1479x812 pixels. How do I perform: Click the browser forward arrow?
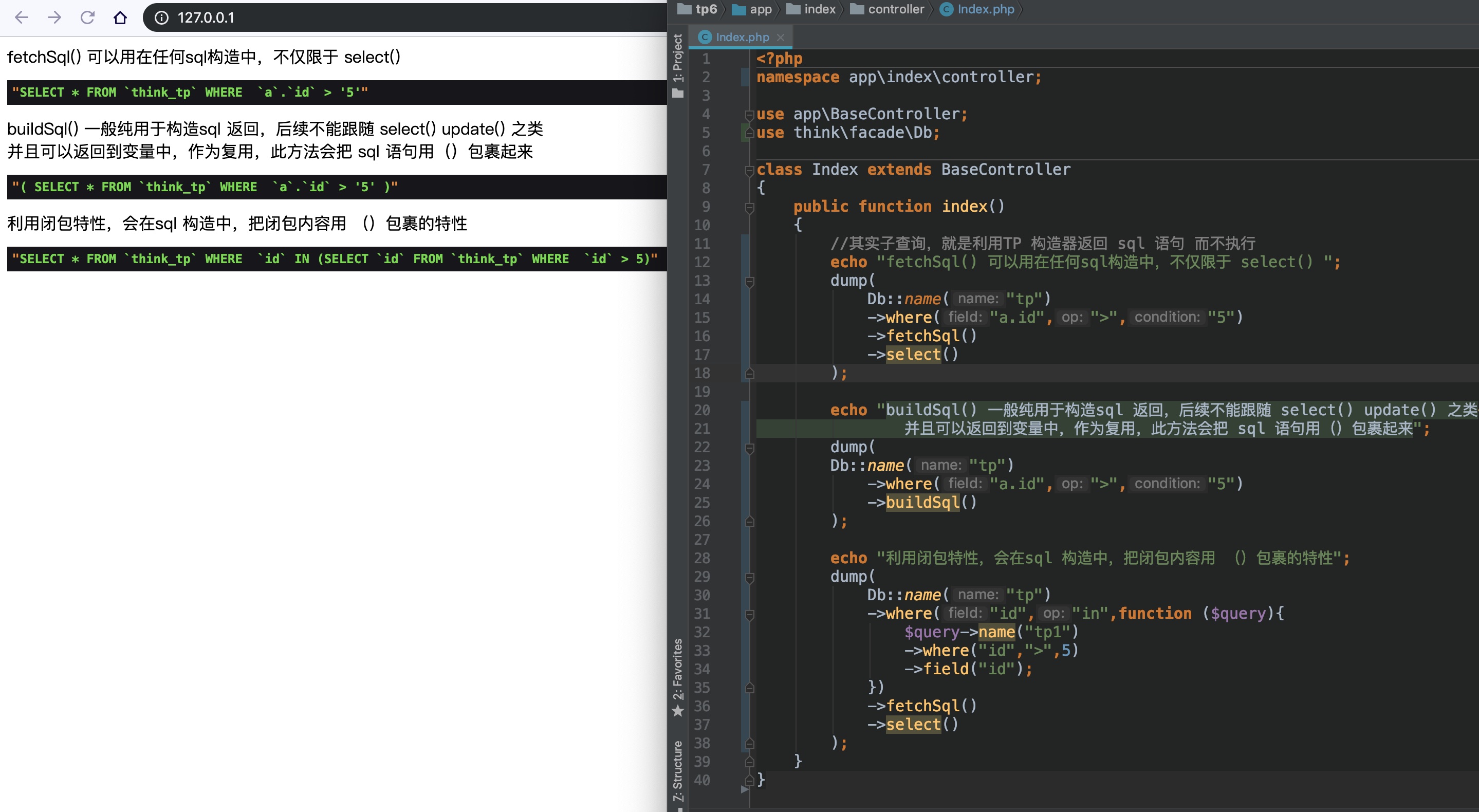54,17
